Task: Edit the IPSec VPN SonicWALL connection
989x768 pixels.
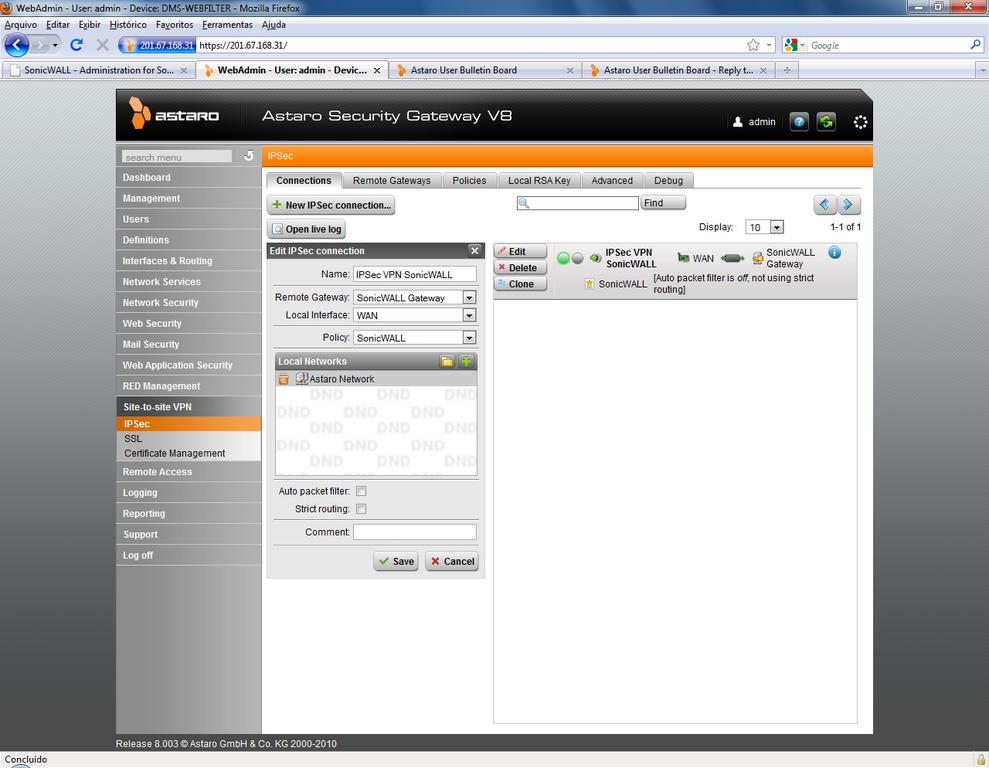Action: pyautogui.click(x=520, y=251)
